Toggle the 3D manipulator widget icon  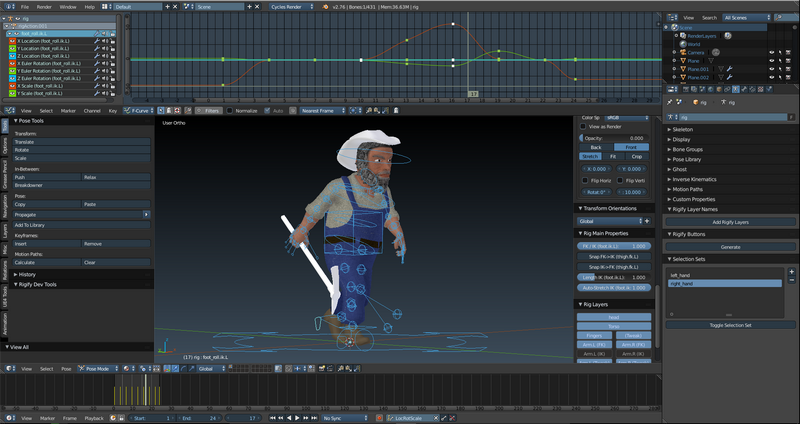point(167,368)
